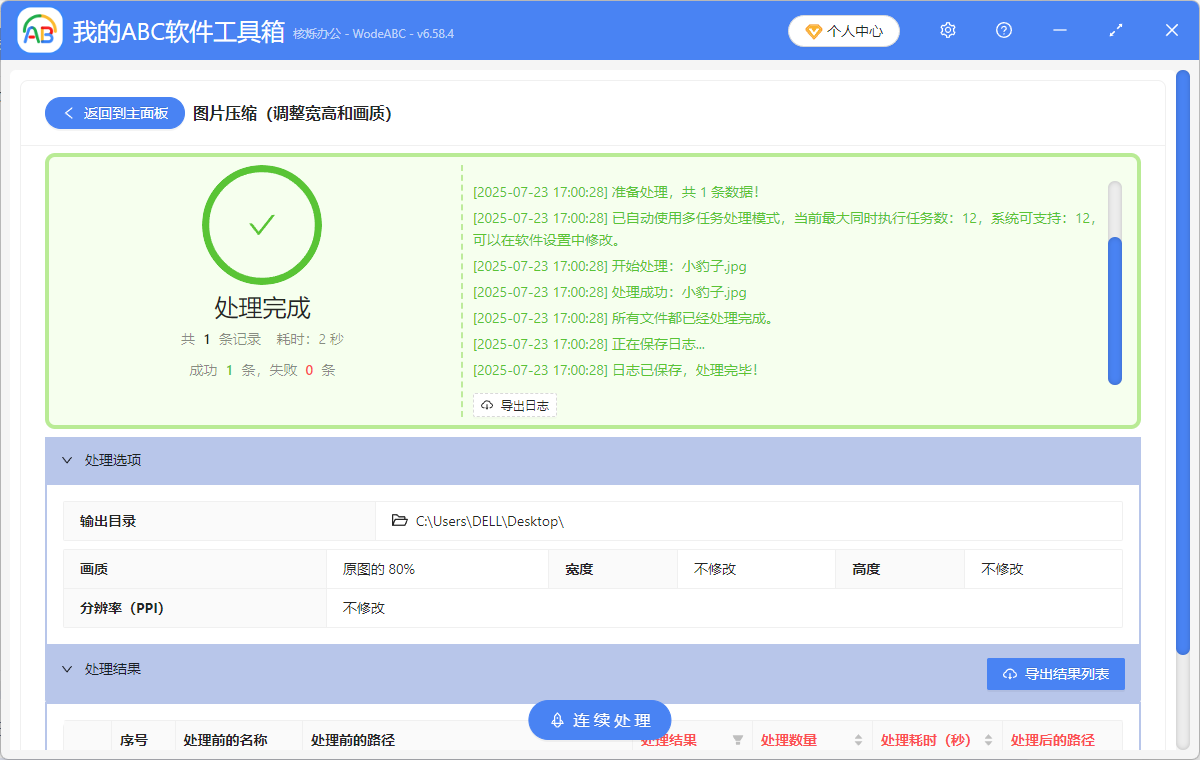
Task: Click the AB app logo icon
Action: pyautogui.click(x=39, y=30)
